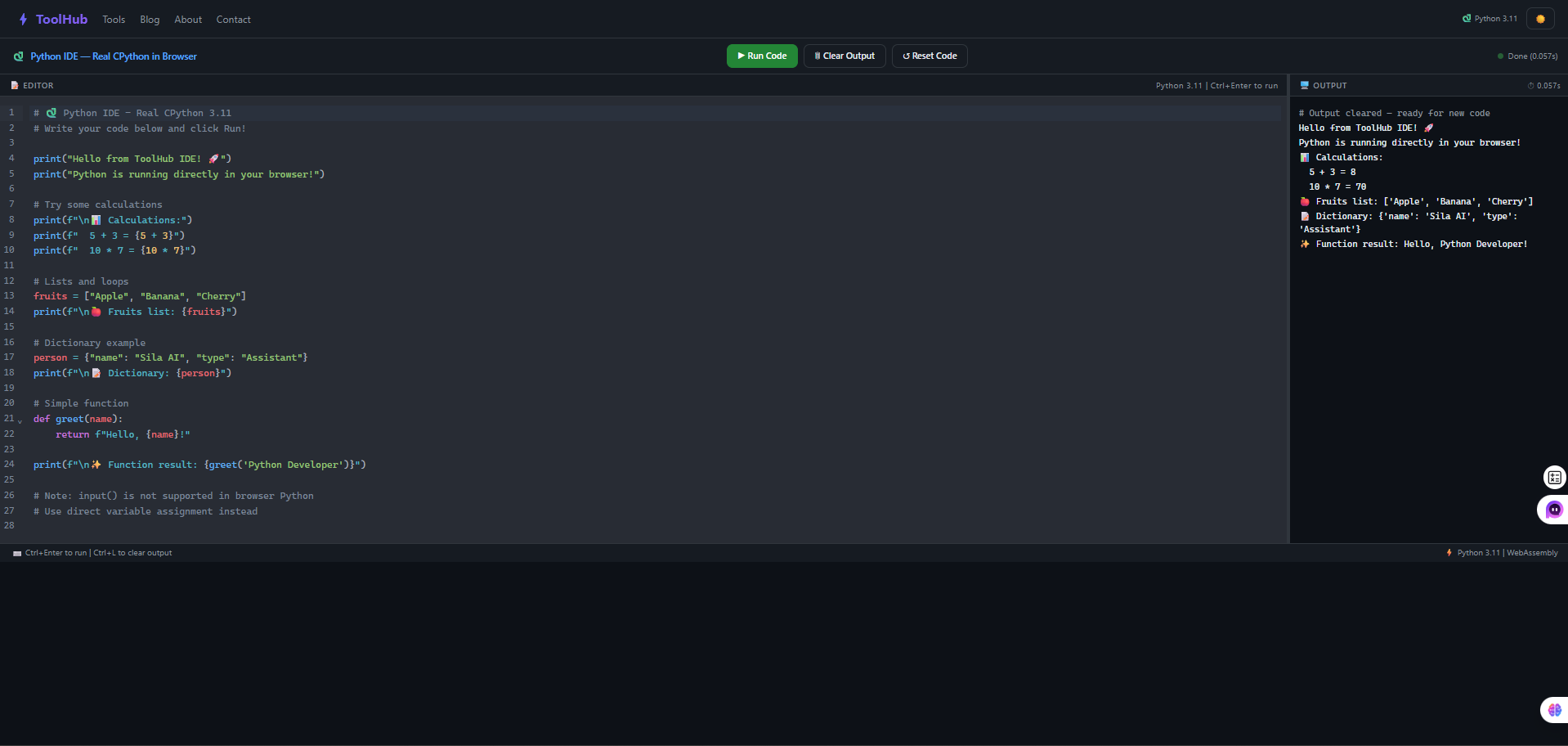Click the OUTPUT panel header label
The image size is (1568, 746).
pyautogui.click(x=1330, y=86)
